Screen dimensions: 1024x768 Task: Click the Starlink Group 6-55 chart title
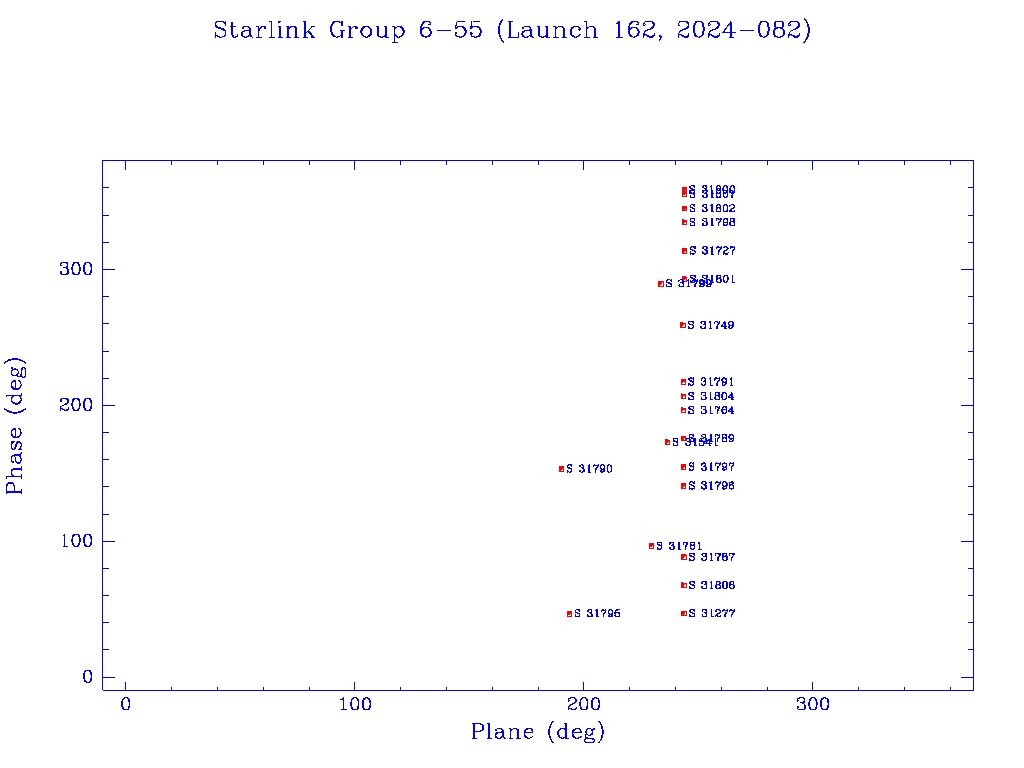click(512, 31)
